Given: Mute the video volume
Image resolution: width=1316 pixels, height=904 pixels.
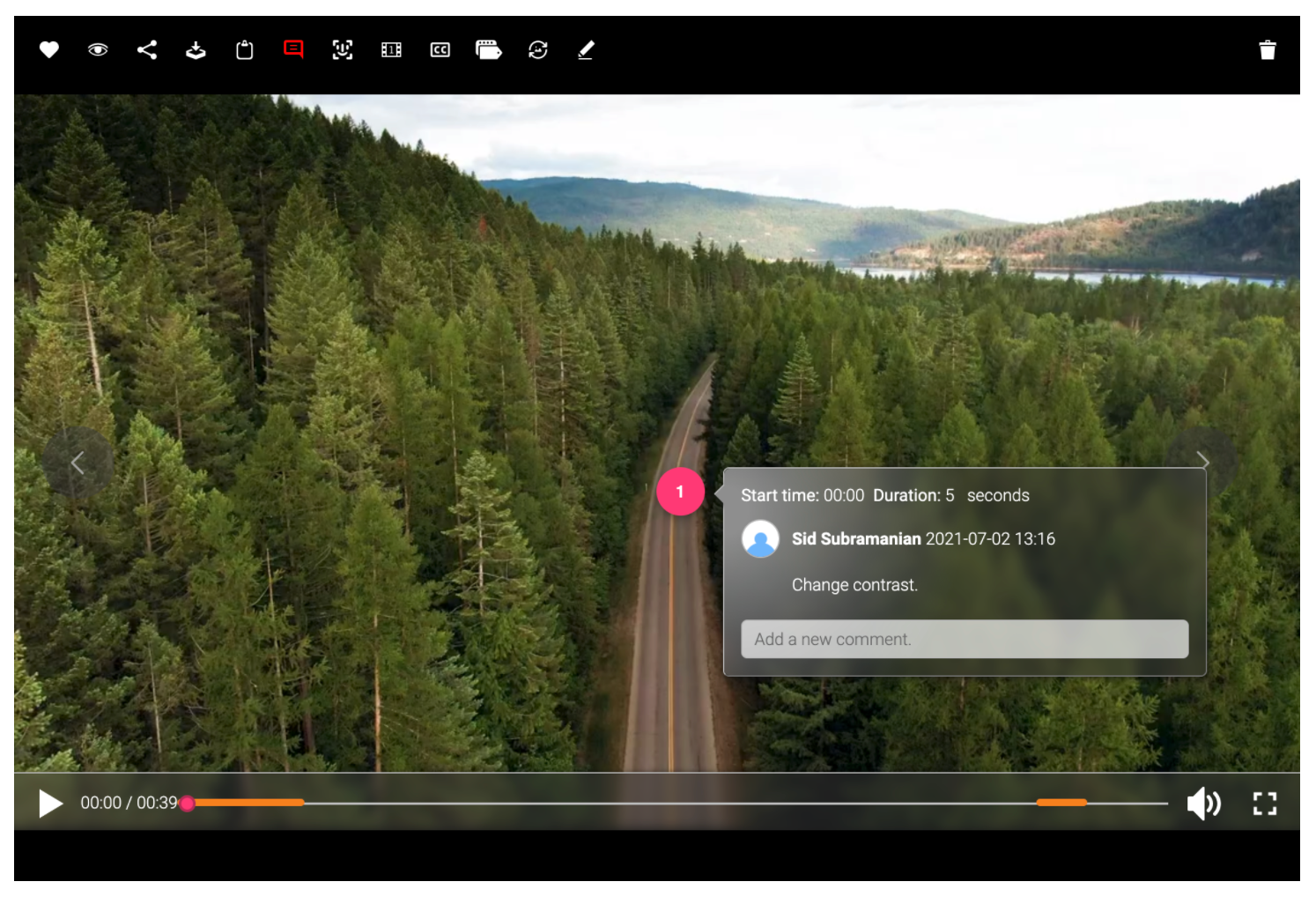Looking at the screenshot, I should [1204, 804].
